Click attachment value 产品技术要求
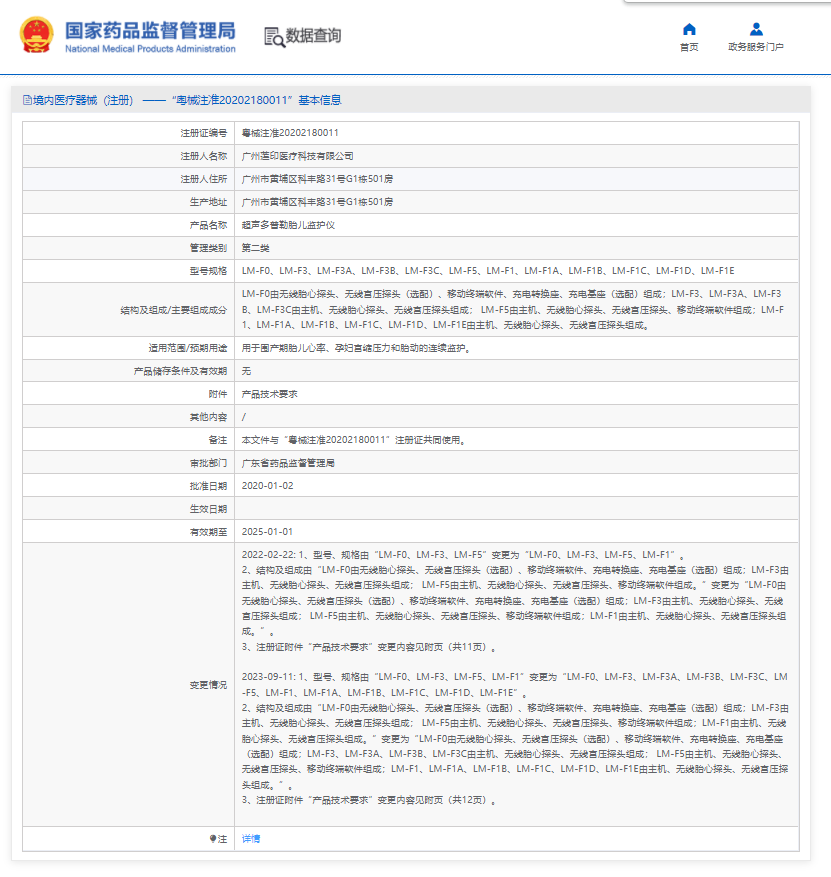The image size is (831, 877). click(x=270, y=394)
